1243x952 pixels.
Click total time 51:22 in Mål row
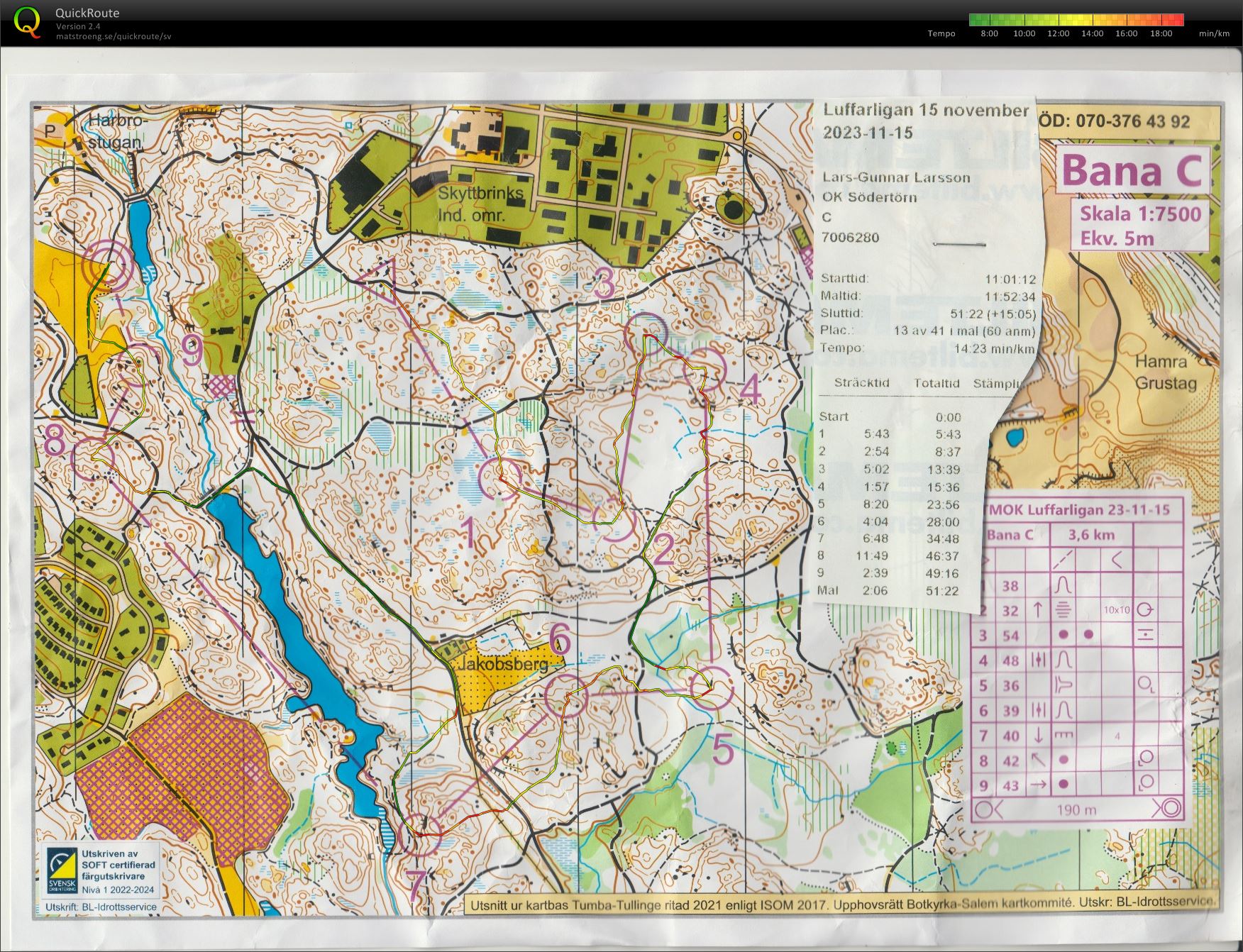(x=942, y=591)
